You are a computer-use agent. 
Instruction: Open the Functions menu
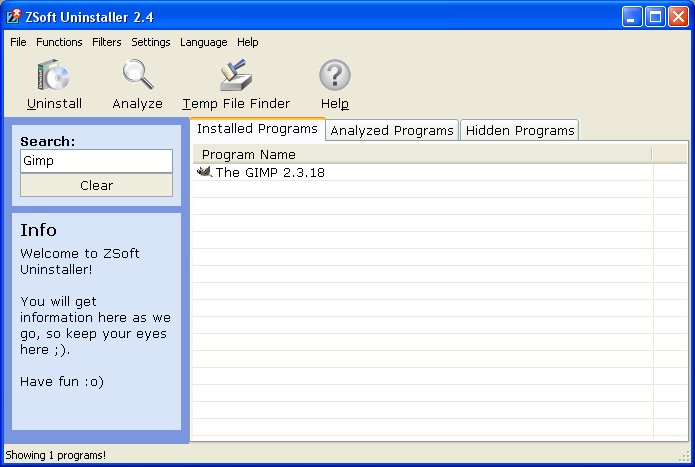coord(59,42)
